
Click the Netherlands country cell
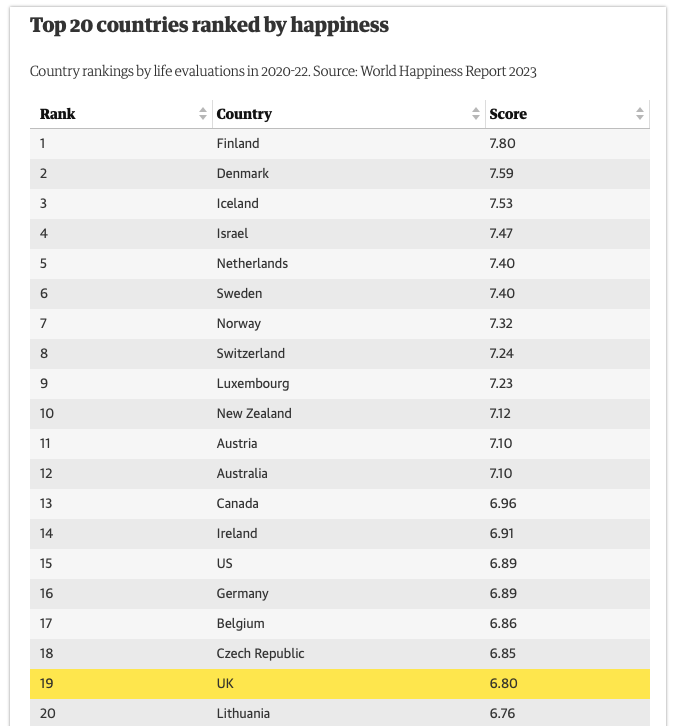[x=252, y=263]
